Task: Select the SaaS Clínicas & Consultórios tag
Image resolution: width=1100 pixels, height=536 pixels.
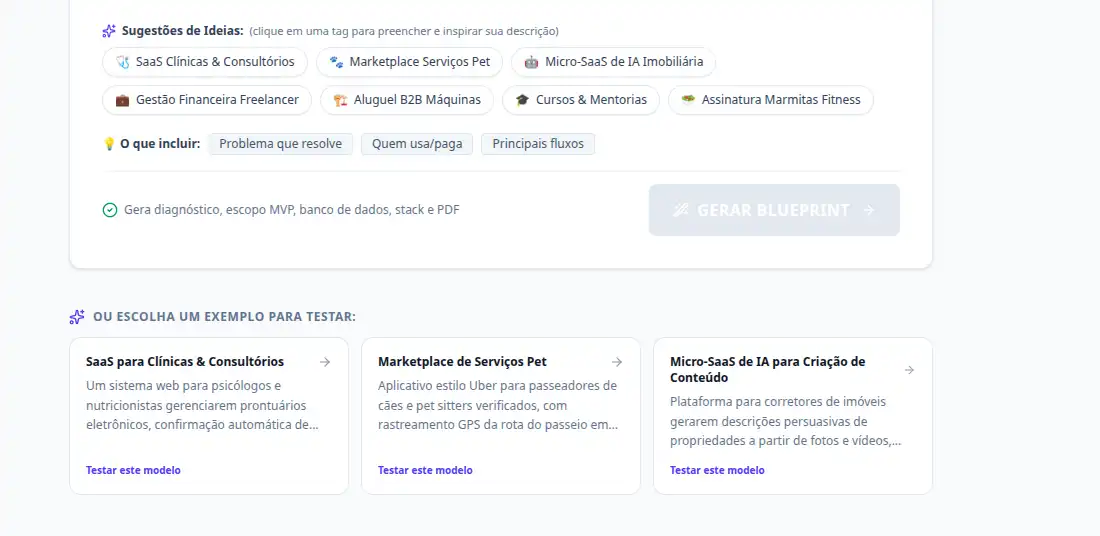Action: point(205,62)
